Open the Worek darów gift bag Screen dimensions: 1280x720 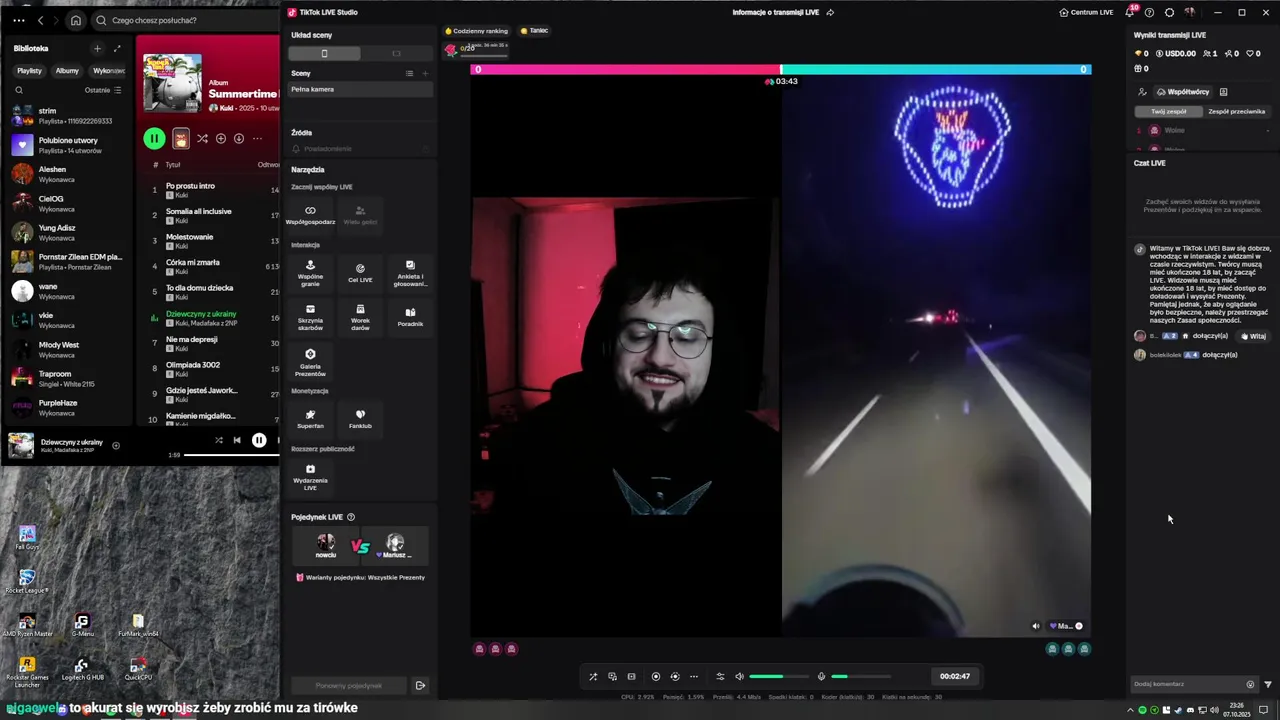point(360,317)
